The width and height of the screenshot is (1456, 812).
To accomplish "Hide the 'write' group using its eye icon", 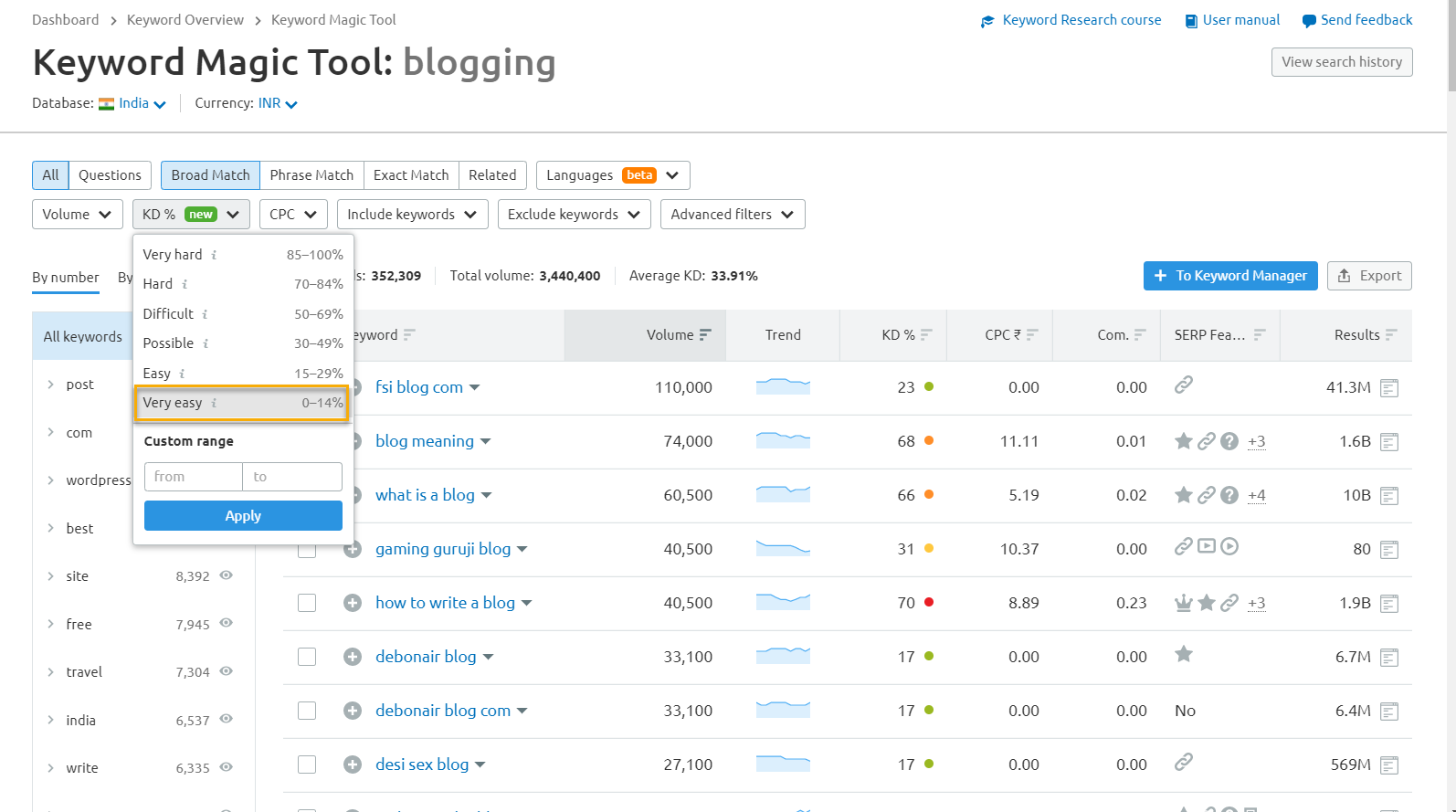I will click(x=226, y=767).
